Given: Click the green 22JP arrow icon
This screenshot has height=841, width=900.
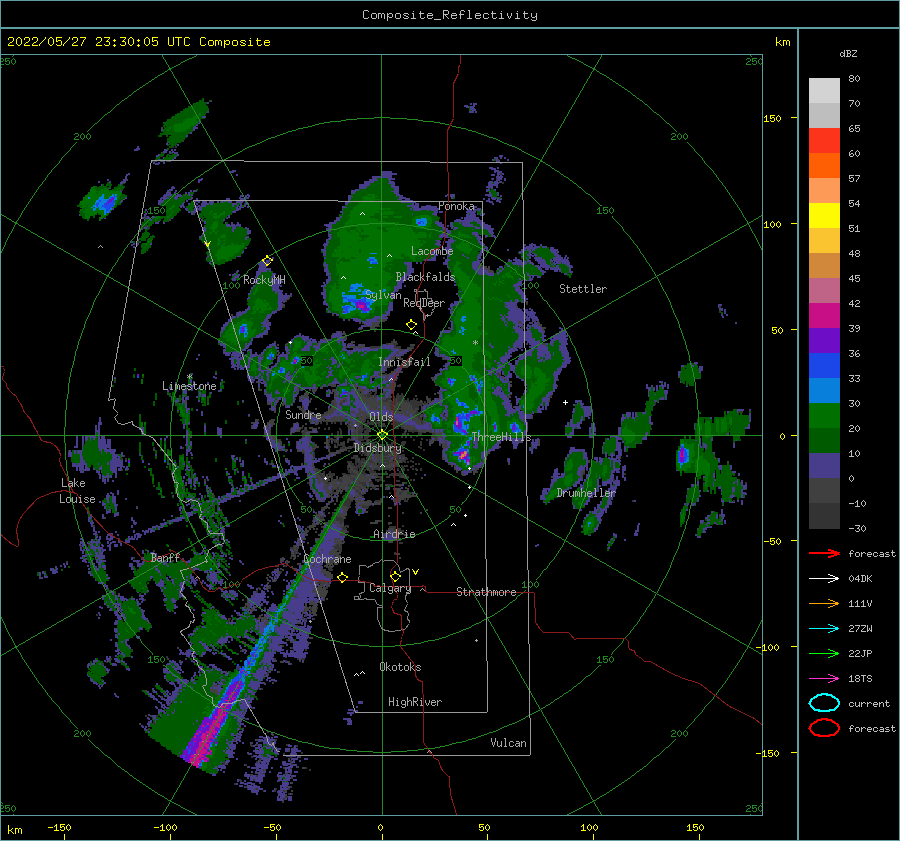Looking at the screenshot, I should coord(824,653).
